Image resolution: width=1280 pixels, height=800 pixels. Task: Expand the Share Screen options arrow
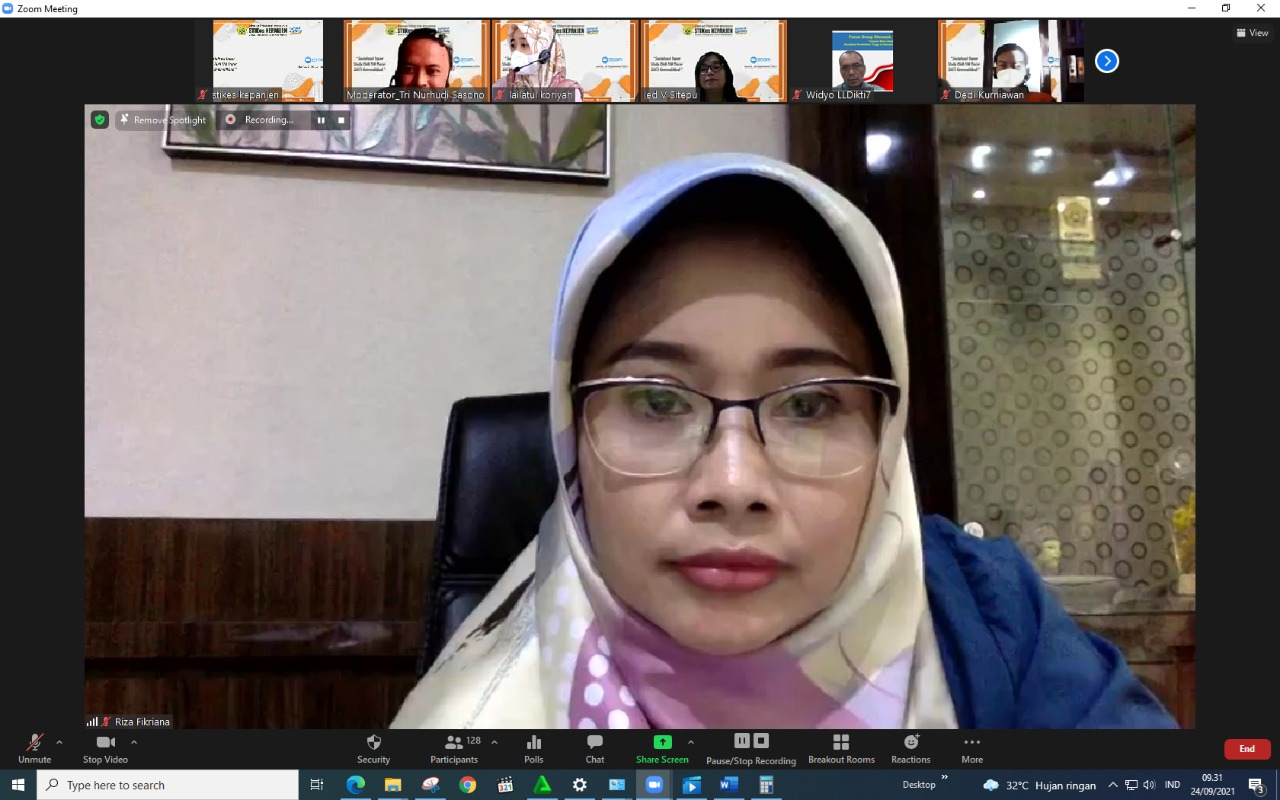(691, 742)
